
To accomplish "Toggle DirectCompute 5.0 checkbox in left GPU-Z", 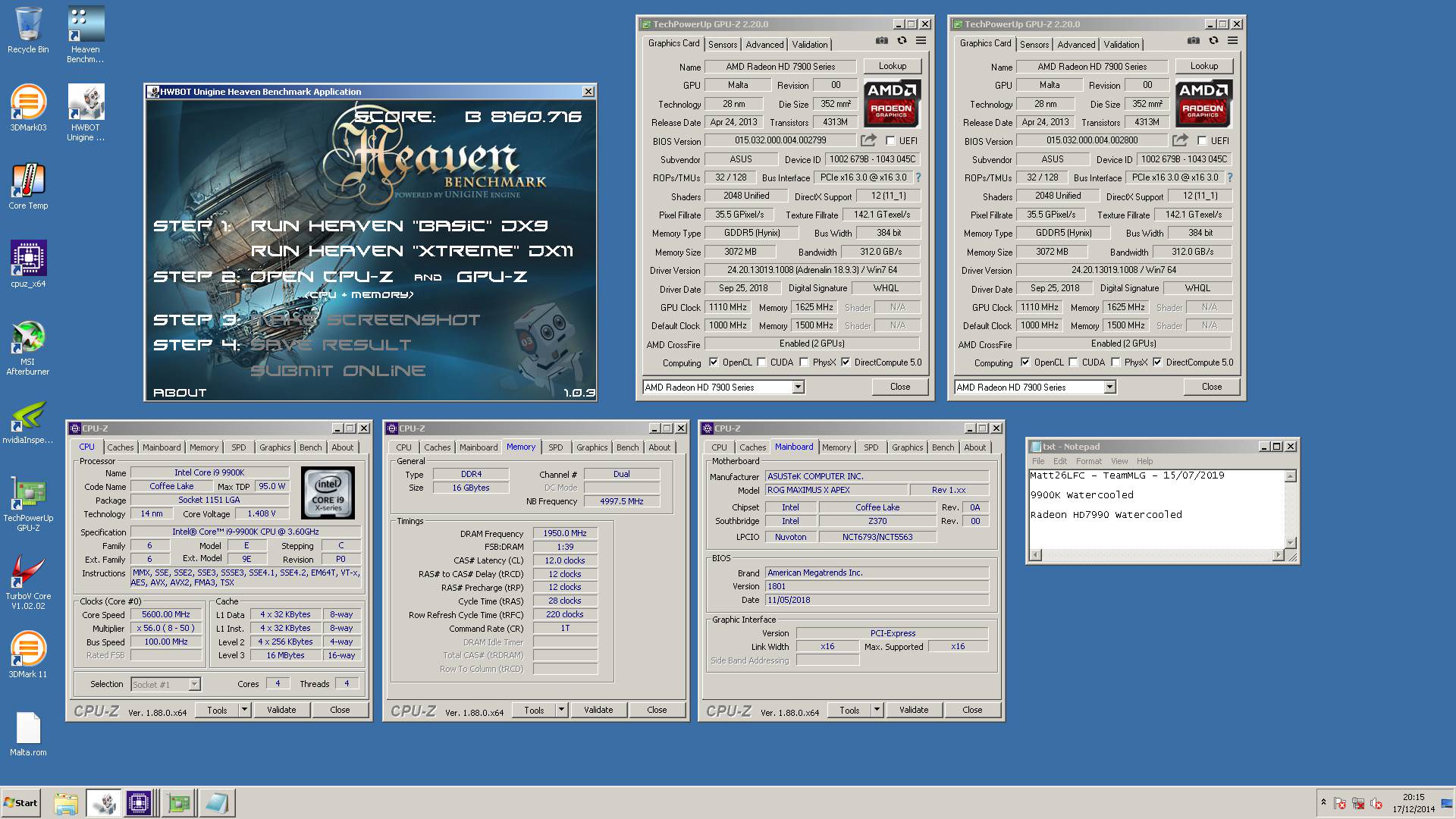I will tap(846, 362).
